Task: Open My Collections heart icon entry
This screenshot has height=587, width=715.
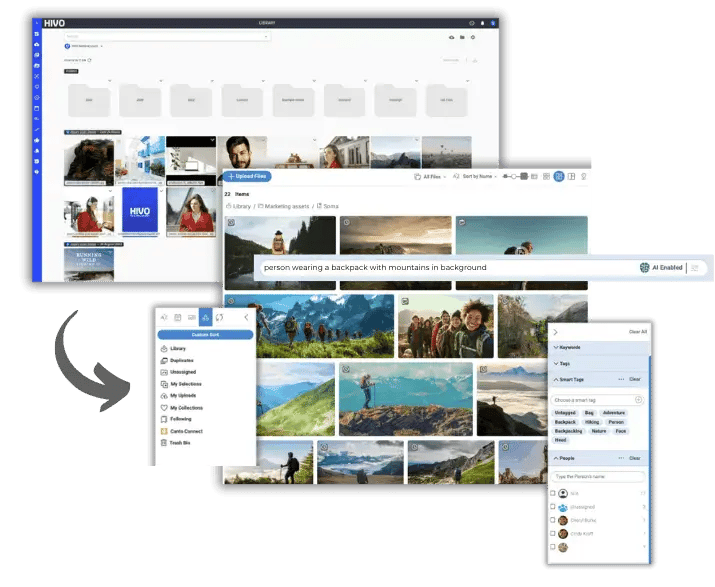Action: pos(185,407)
